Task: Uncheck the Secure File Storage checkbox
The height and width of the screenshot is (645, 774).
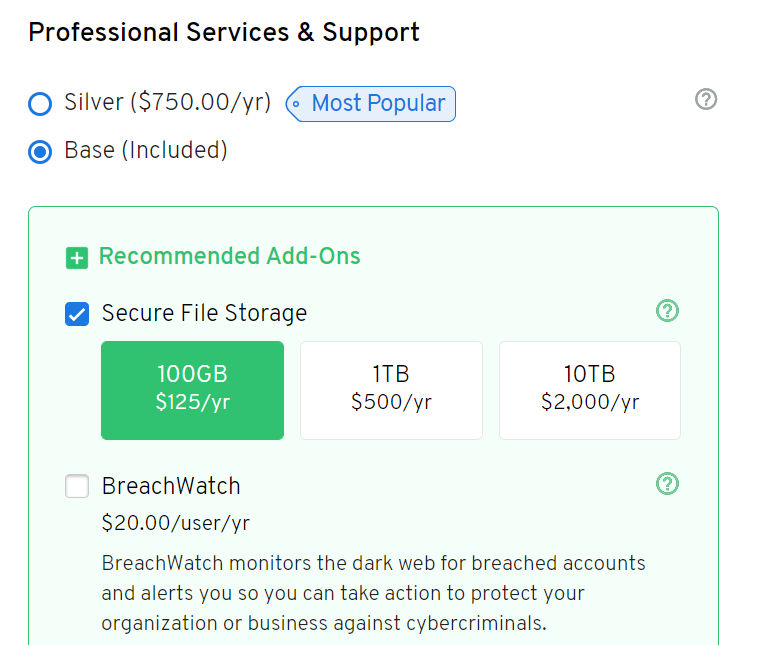Action: (77, 314)
